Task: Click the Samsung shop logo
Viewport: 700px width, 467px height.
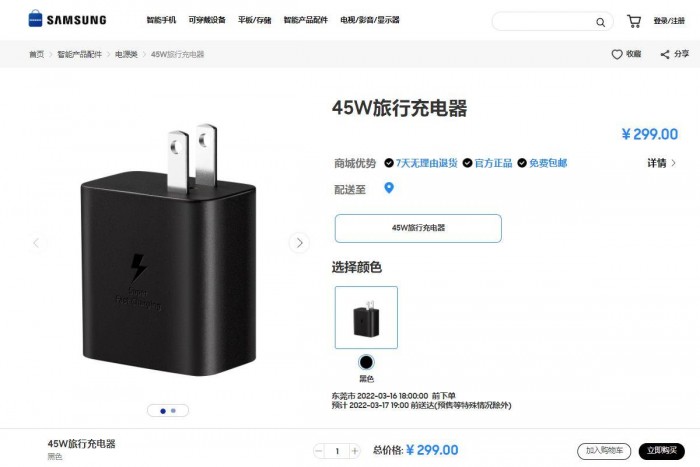Action: click(x=67, y=19)
